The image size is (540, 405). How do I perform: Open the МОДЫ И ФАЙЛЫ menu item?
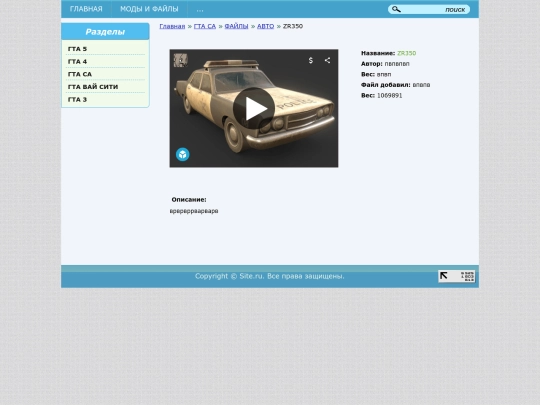[x=149, y=9]
